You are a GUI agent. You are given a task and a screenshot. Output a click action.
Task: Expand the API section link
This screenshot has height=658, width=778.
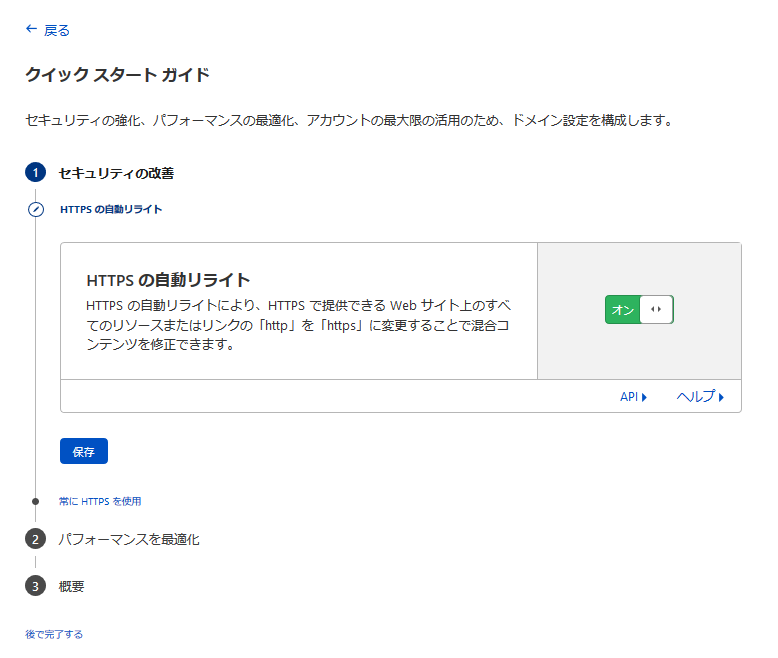(x=629, y=397)
